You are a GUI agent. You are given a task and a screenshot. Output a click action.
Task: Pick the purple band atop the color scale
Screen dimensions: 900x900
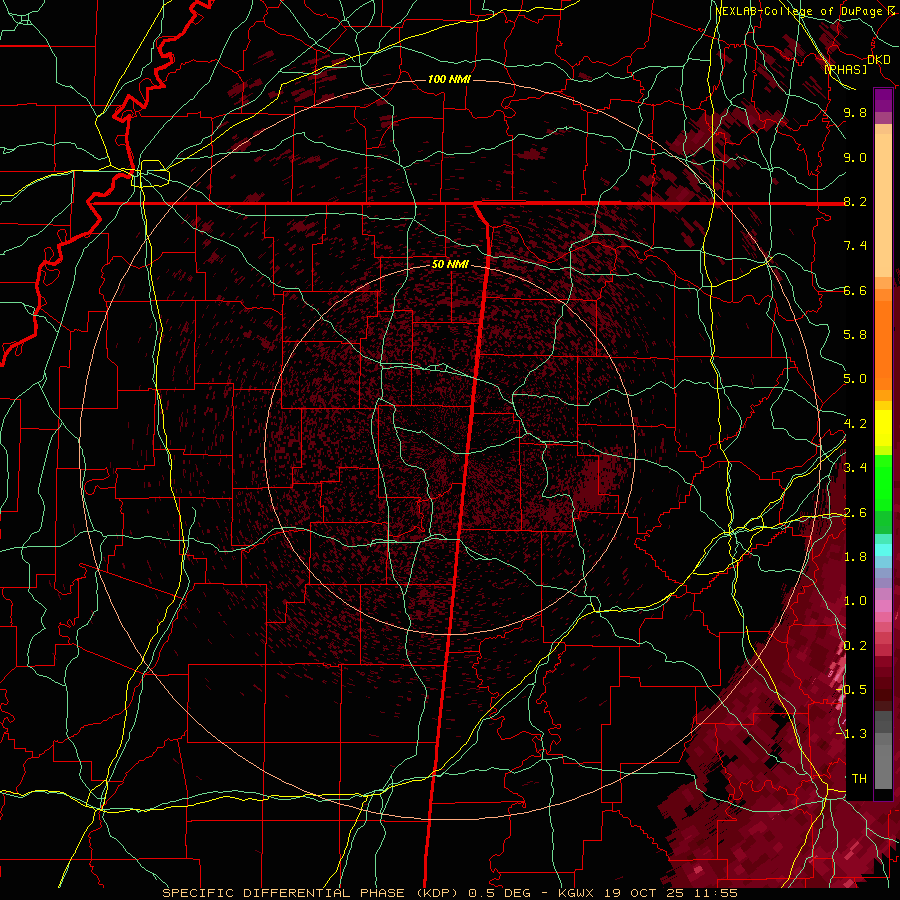click(x=883, y=100)
